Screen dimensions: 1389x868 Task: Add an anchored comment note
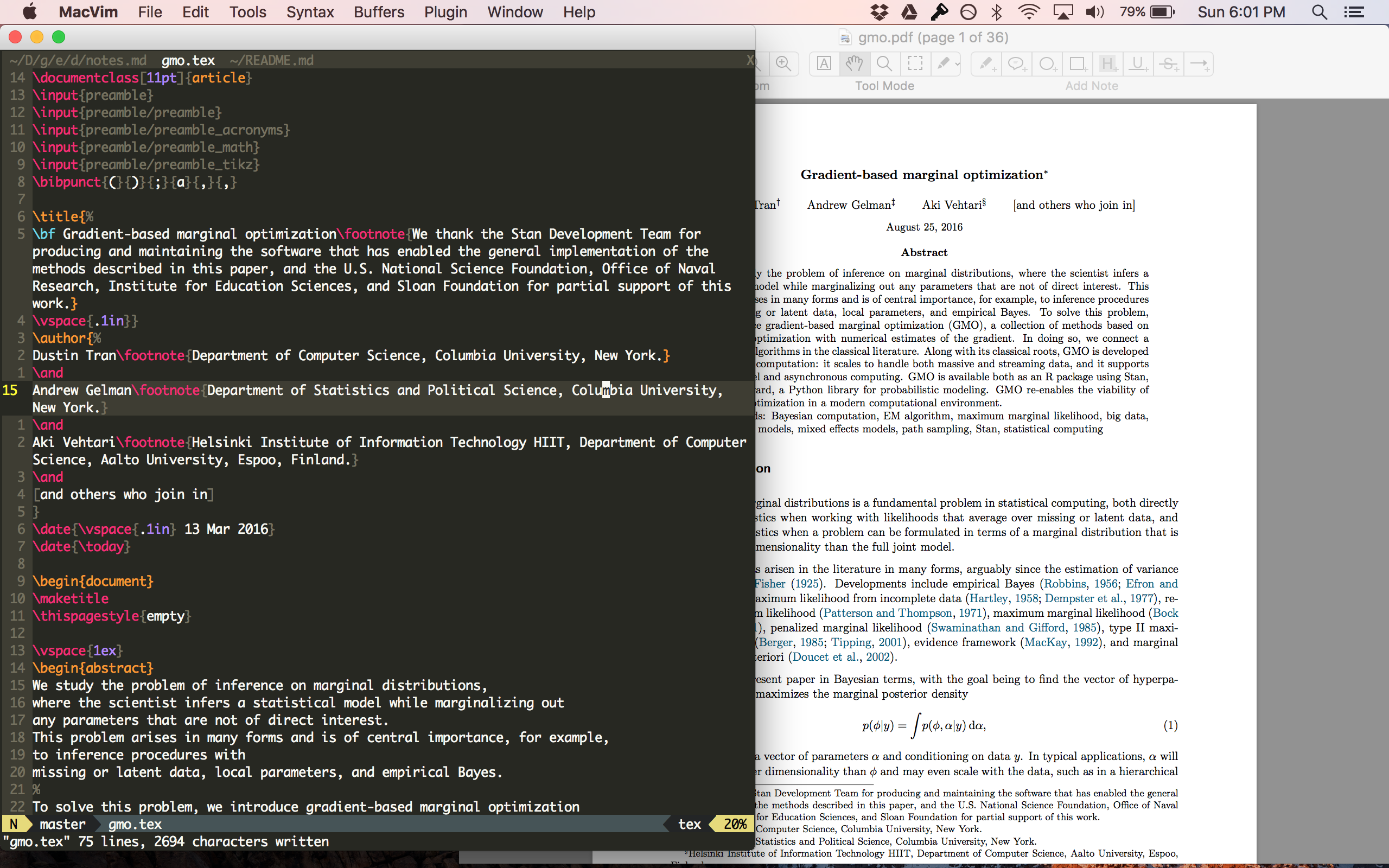coord(1016,63)
